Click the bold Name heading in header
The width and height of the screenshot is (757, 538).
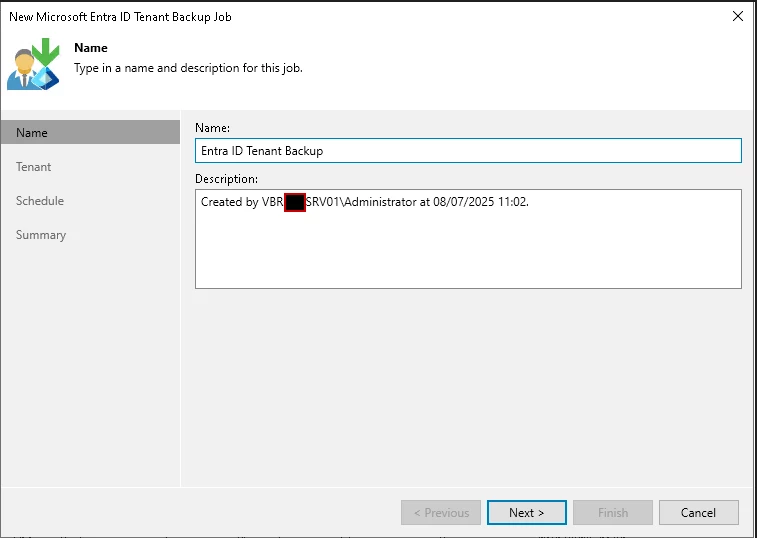pyautogui.click(x=91, y=48)
